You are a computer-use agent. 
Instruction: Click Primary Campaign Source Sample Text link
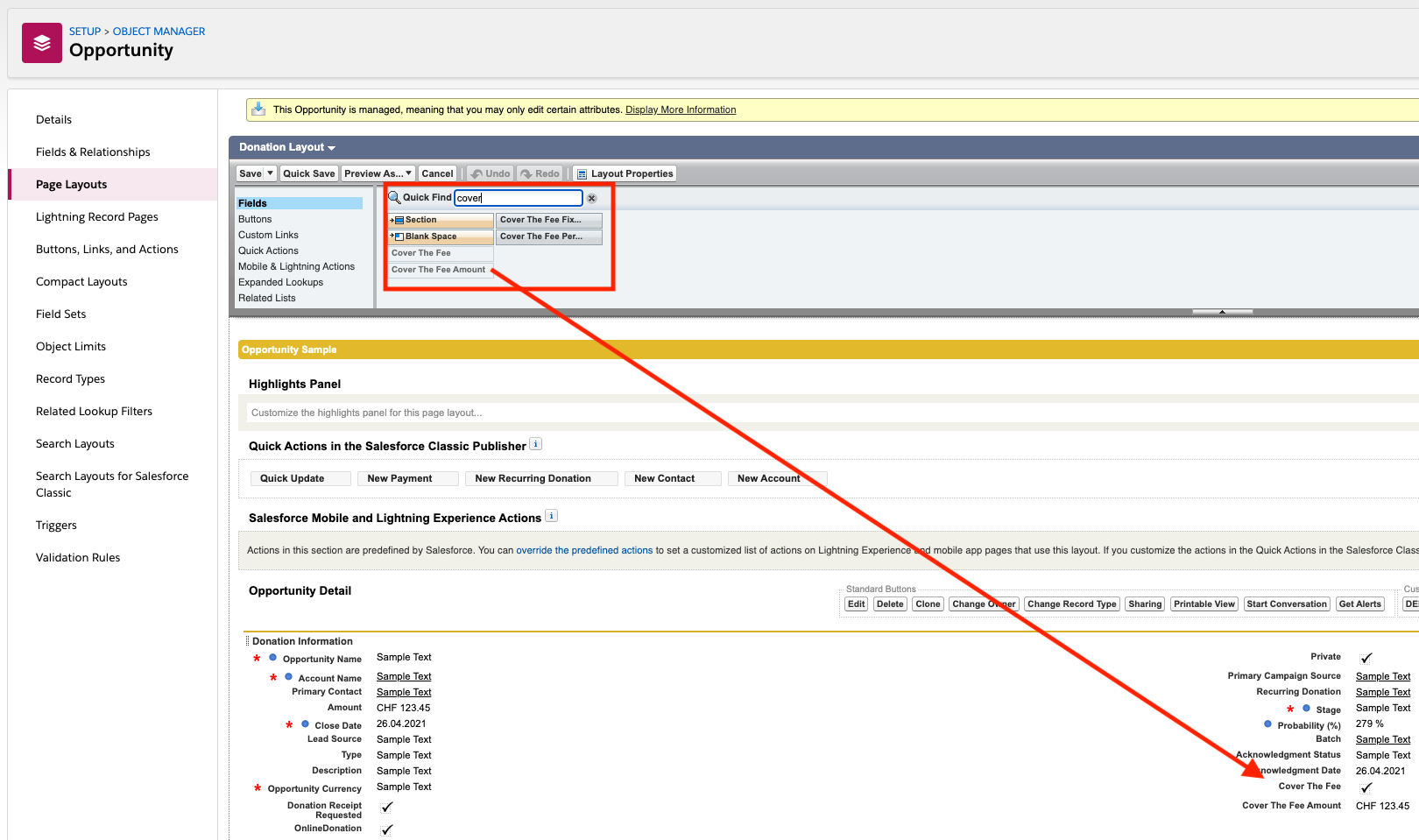coord(1383,676)
